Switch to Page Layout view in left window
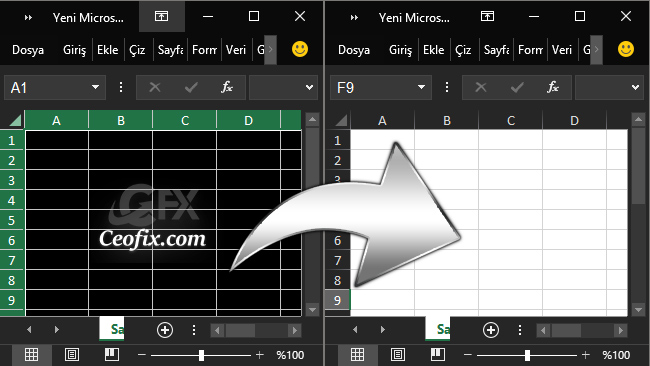 coord(72,355)
